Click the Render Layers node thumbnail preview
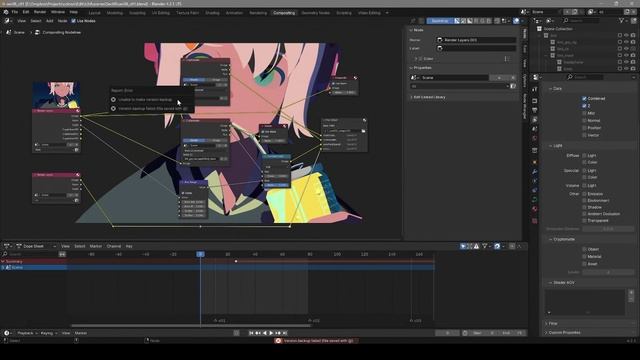Screen dimensions: 640x360 pyautogui.click(x=56, y=95)
